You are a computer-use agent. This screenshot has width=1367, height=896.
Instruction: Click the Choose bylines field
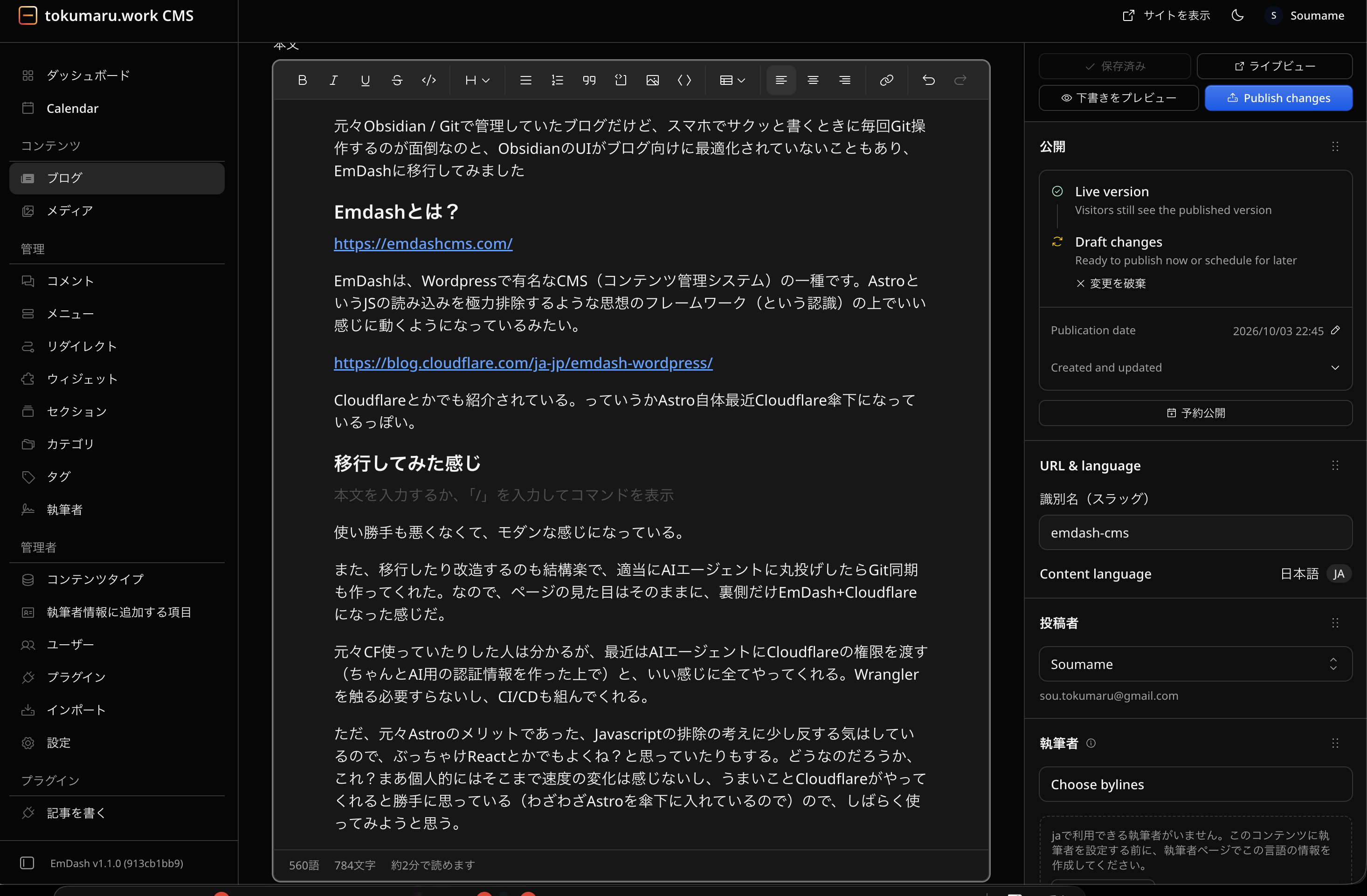point(1195,784)
